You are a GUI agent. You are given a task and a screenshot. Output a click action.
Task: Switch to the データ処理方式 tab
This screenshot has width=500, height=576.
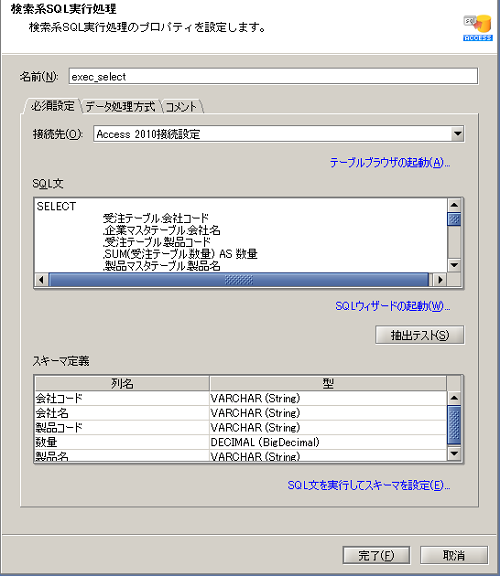click(120, 107)
